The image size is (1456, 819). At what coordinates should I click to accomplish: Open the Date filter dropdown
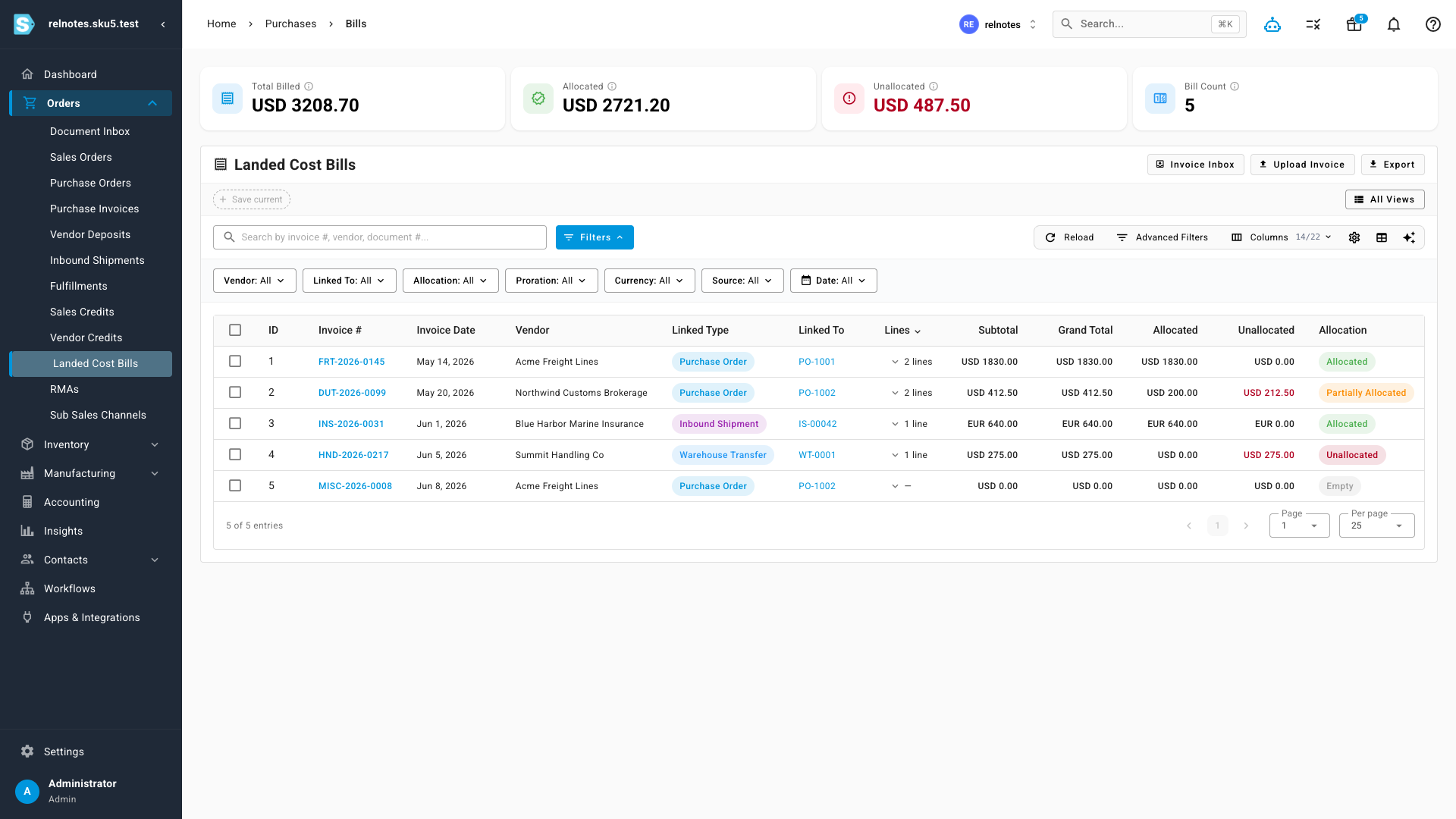point(833,281)
